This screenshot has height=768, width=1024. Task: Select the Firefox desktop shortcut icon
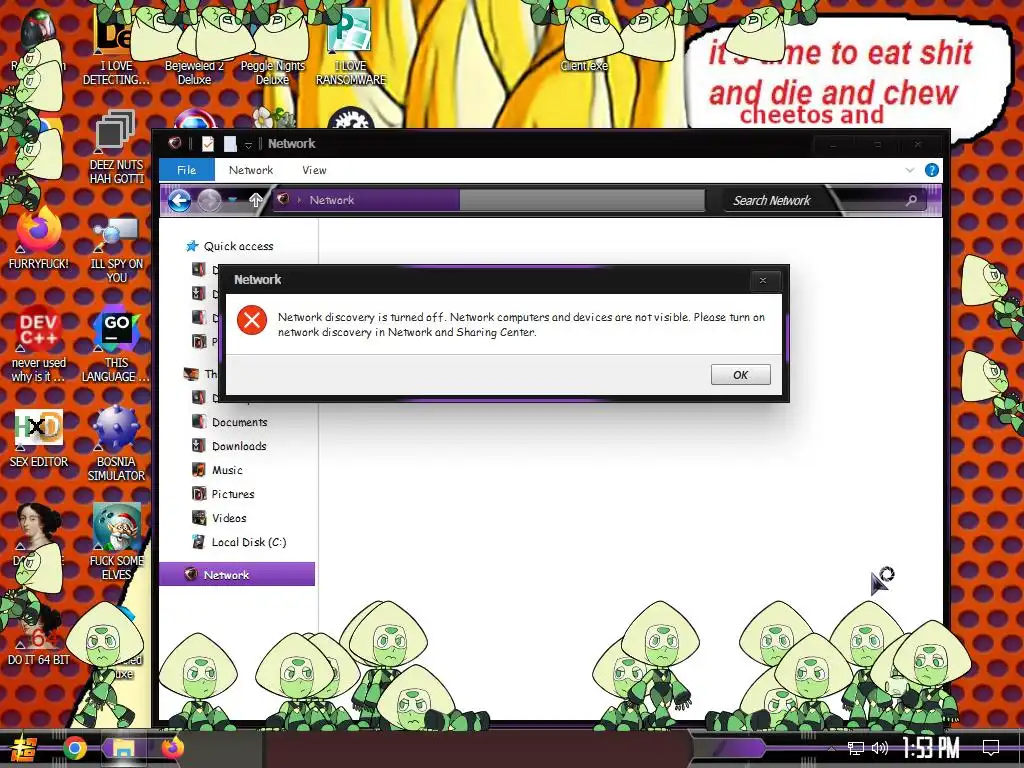click(38, 238)
